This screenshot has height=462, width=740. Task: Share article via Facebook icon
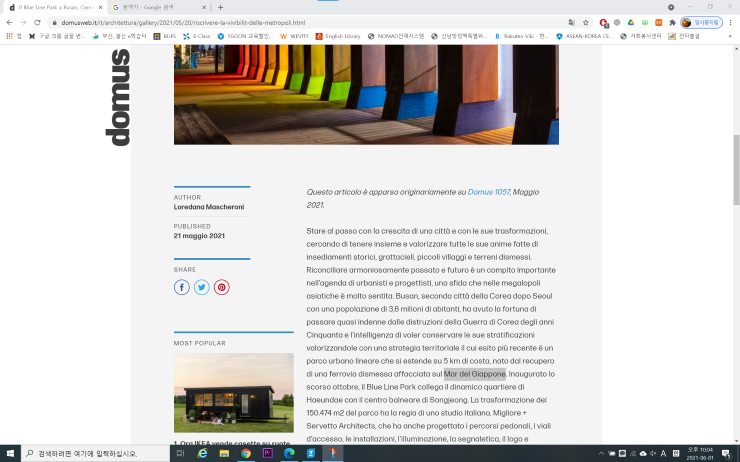(182, 287)
